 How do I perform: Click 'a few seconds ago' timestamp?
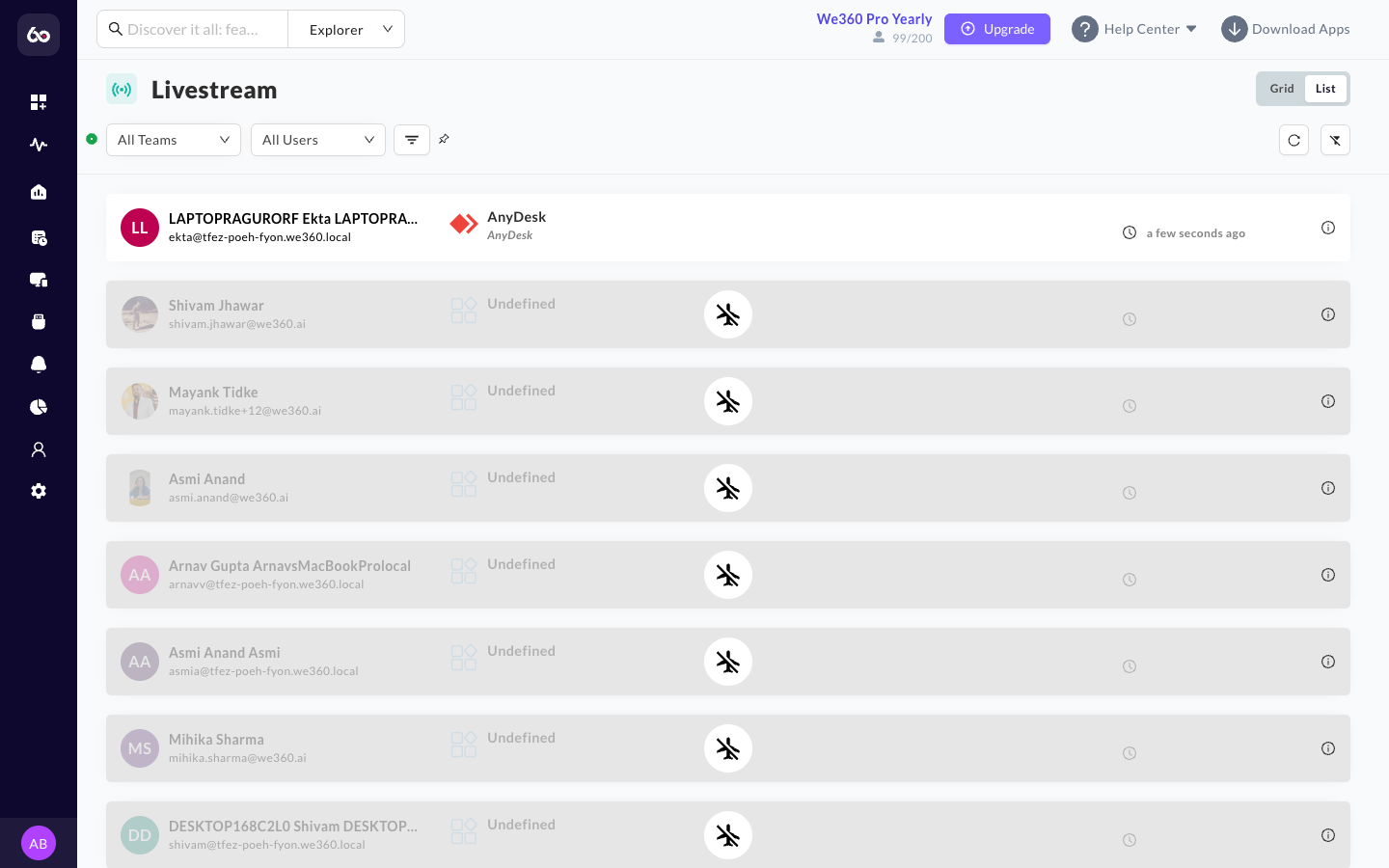coord(1195,233)
